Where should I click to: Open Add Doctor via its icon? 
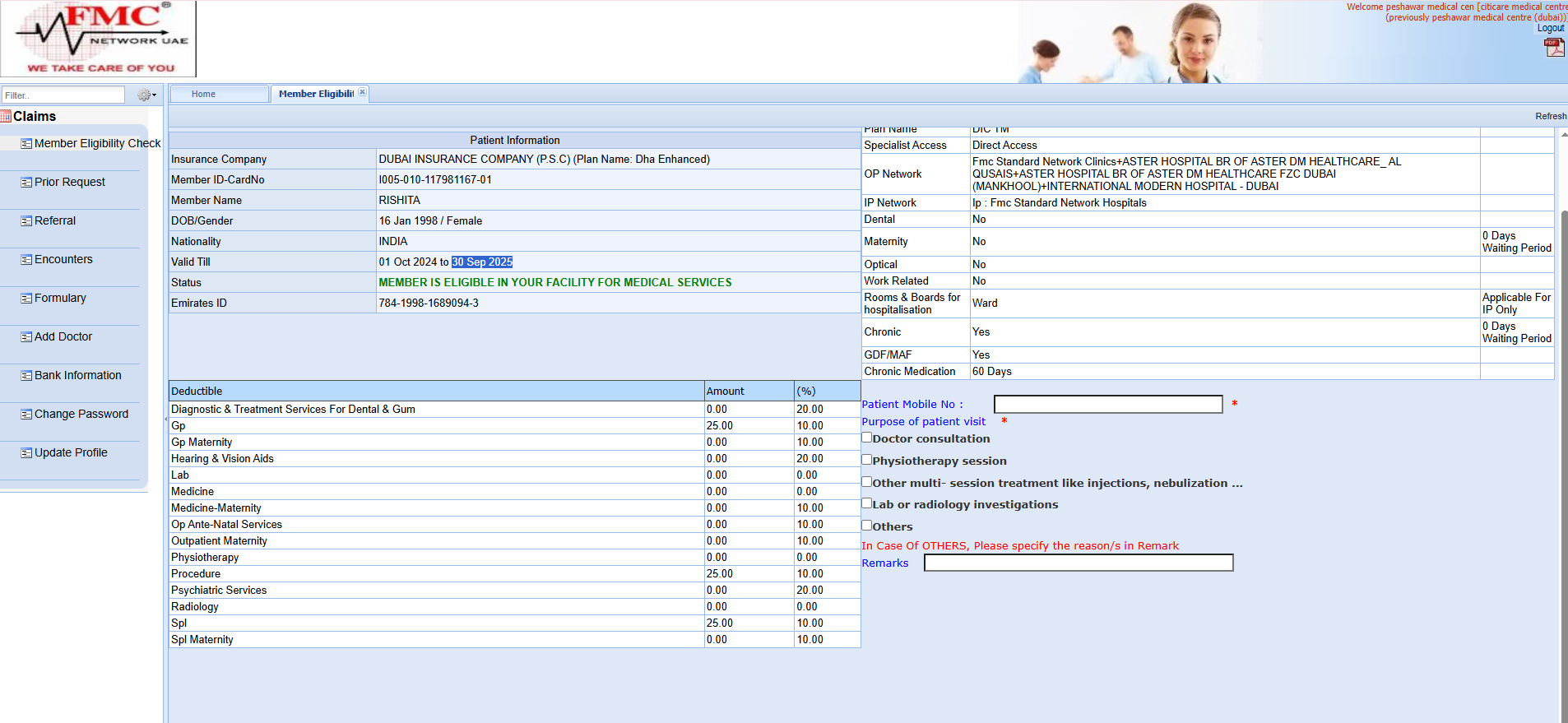26,337
